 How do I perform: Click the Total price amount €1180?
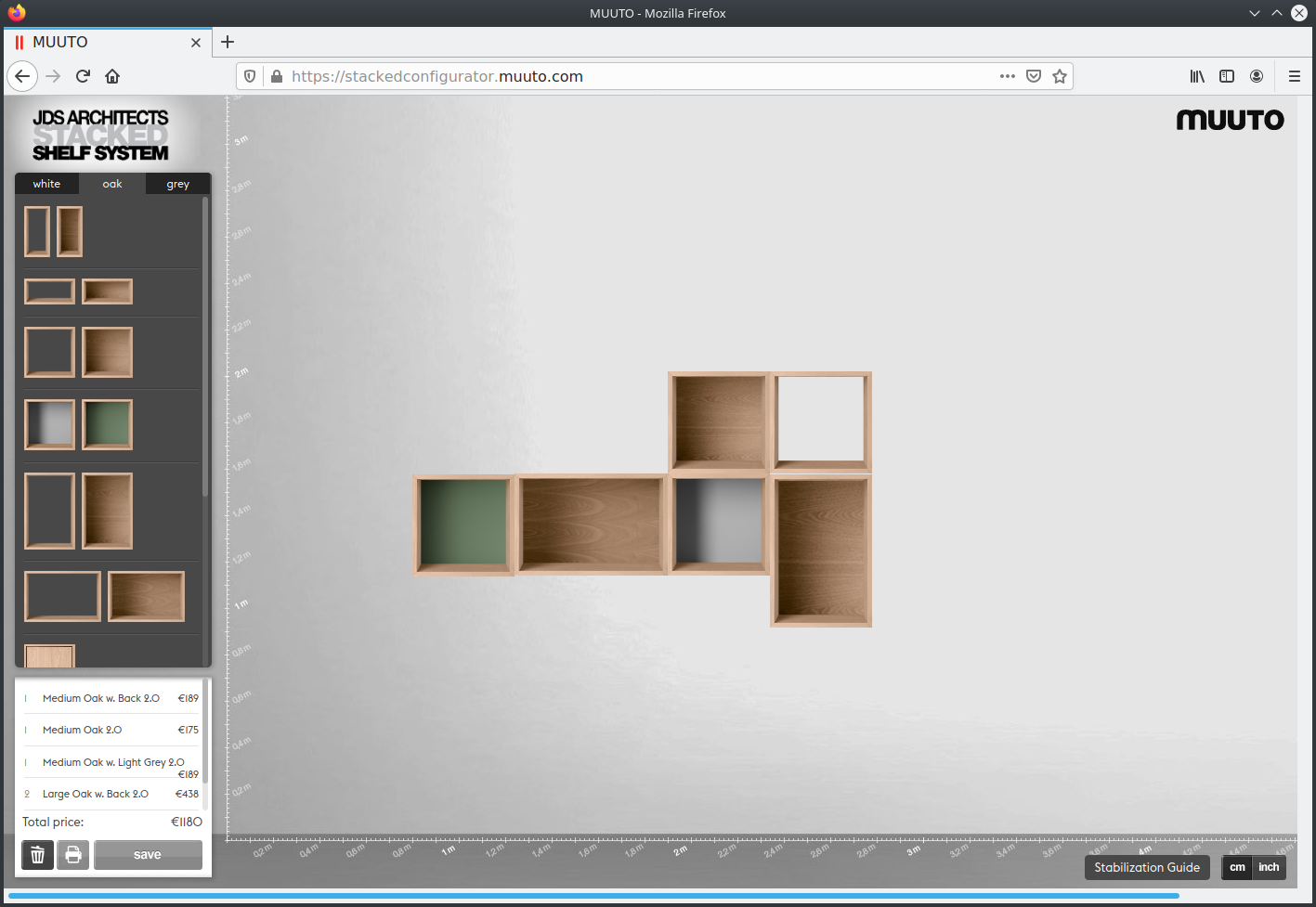187,822
